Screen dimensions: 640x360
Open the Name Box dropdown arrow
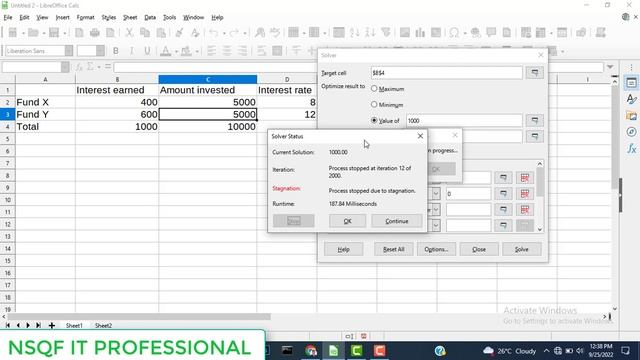65,67
